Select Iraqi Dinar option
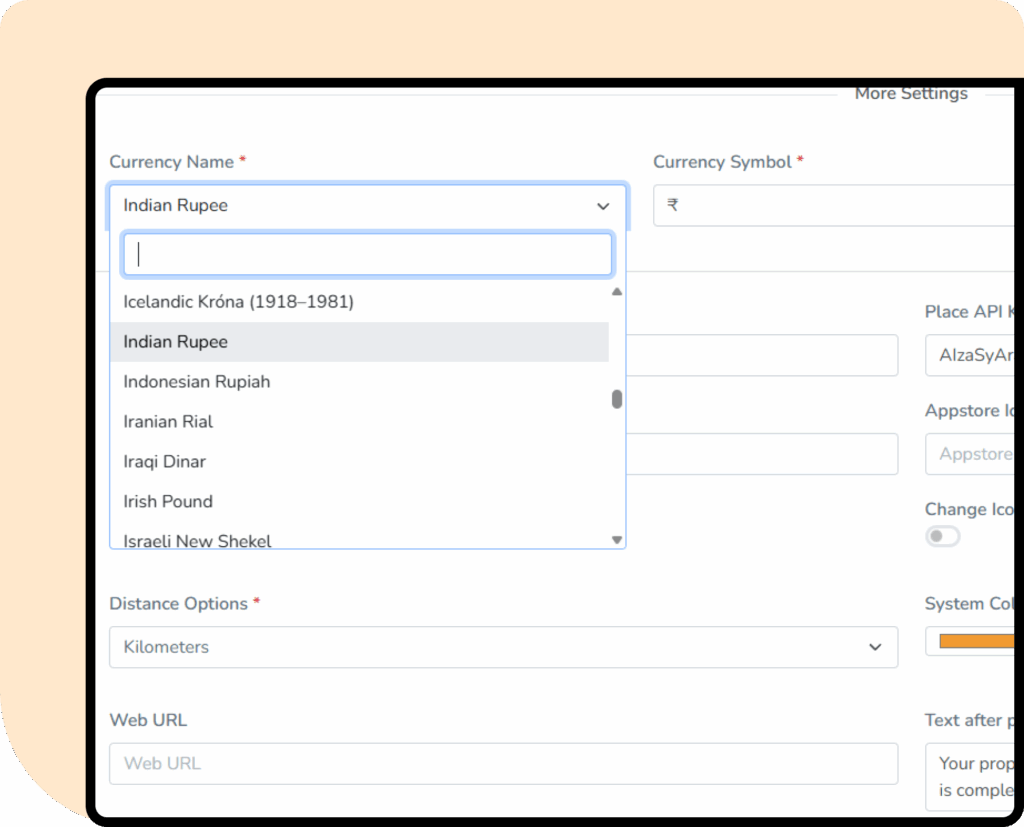The width and height of the screenshot is (1024, 827). pos(359,461)
